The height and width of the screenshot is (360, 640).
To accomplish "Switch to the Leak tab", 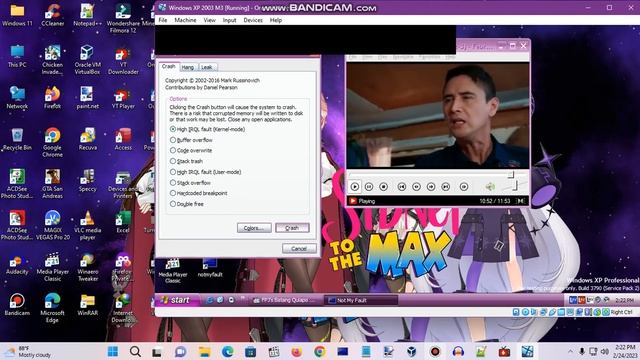I will (207, 67).
